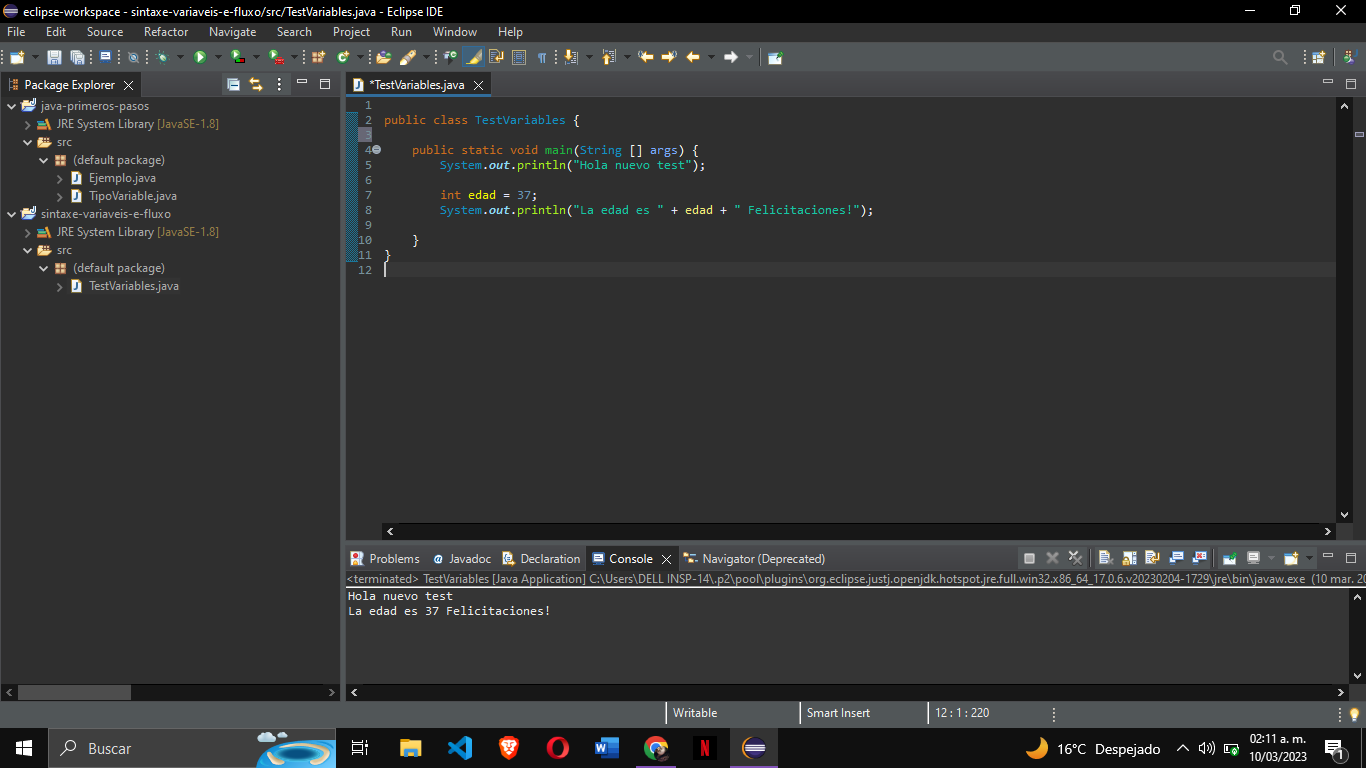The height and width of the screenshot is (768, 1366).
Task: Open the Source menu
Action: pos(105,32)
